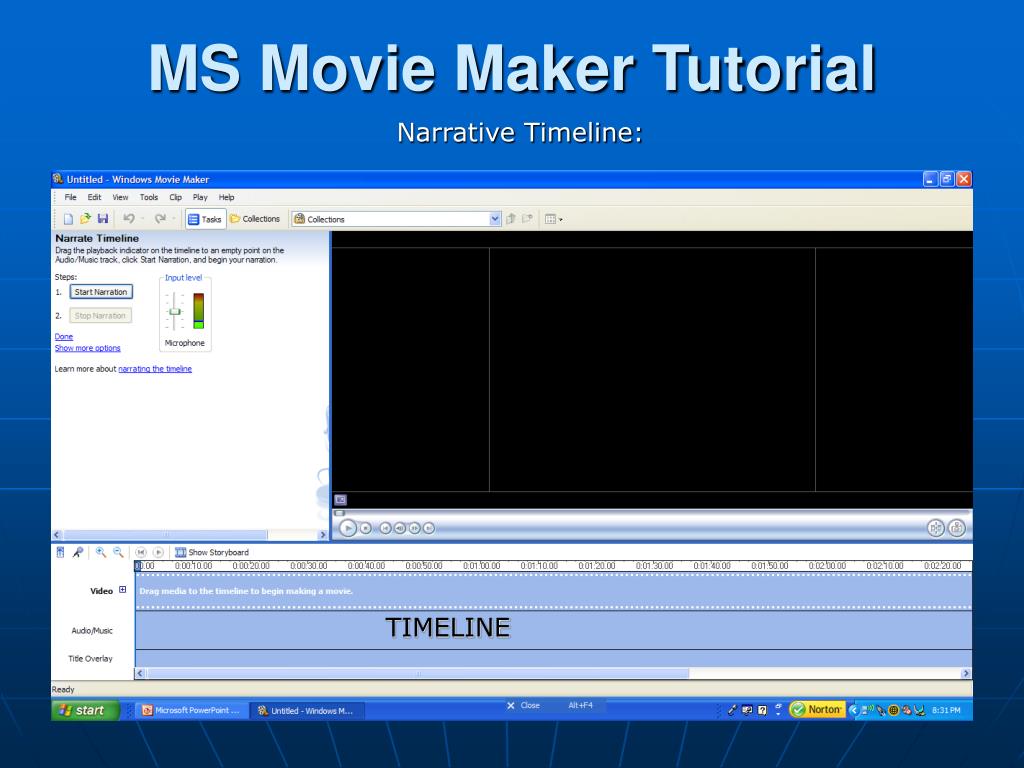Viewport: 1024px width, 768px height.
Task: Click the taskbar clock 8:31 PM
Action: click(x=946, y=710)
